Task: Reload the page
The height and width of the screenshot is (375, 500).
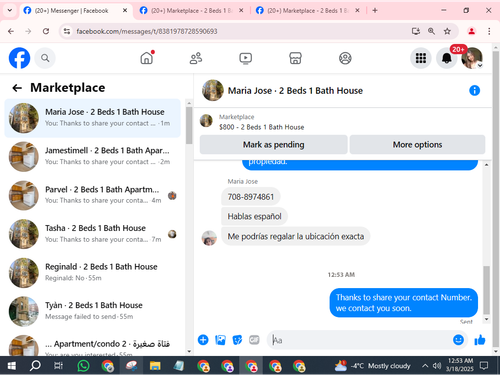Action: pos(46,31)
